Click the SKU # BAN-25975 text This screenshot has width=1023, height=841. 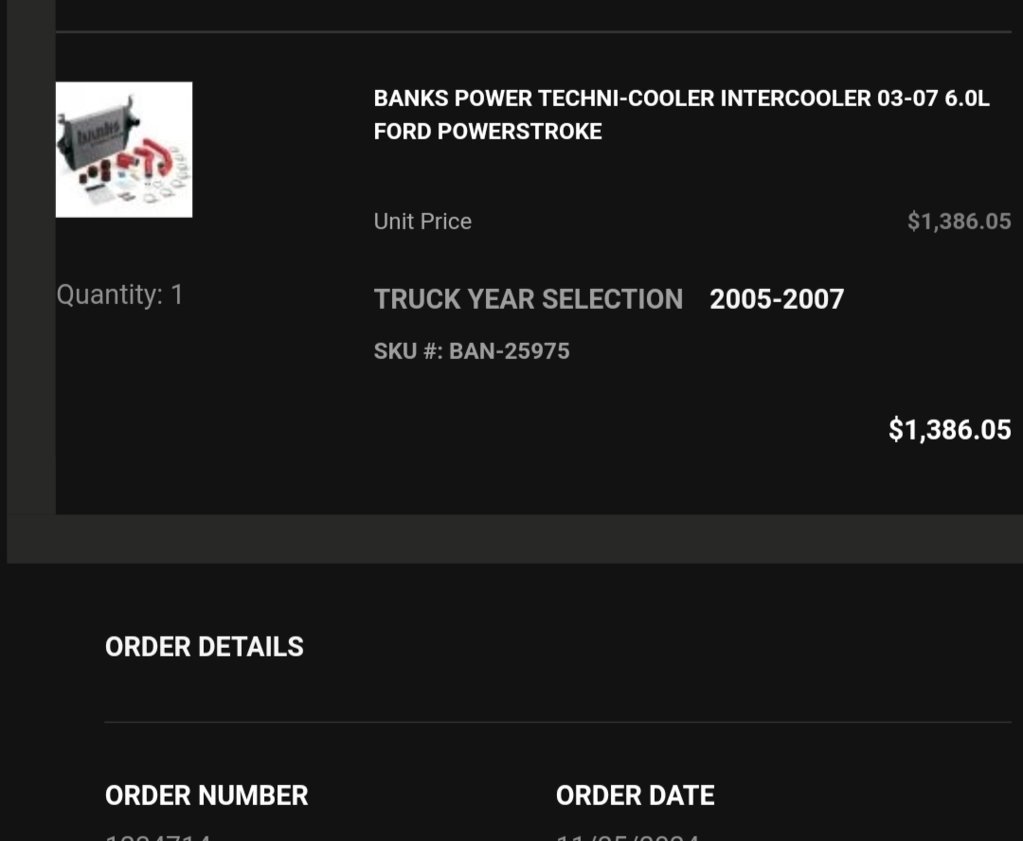point(472,351)
